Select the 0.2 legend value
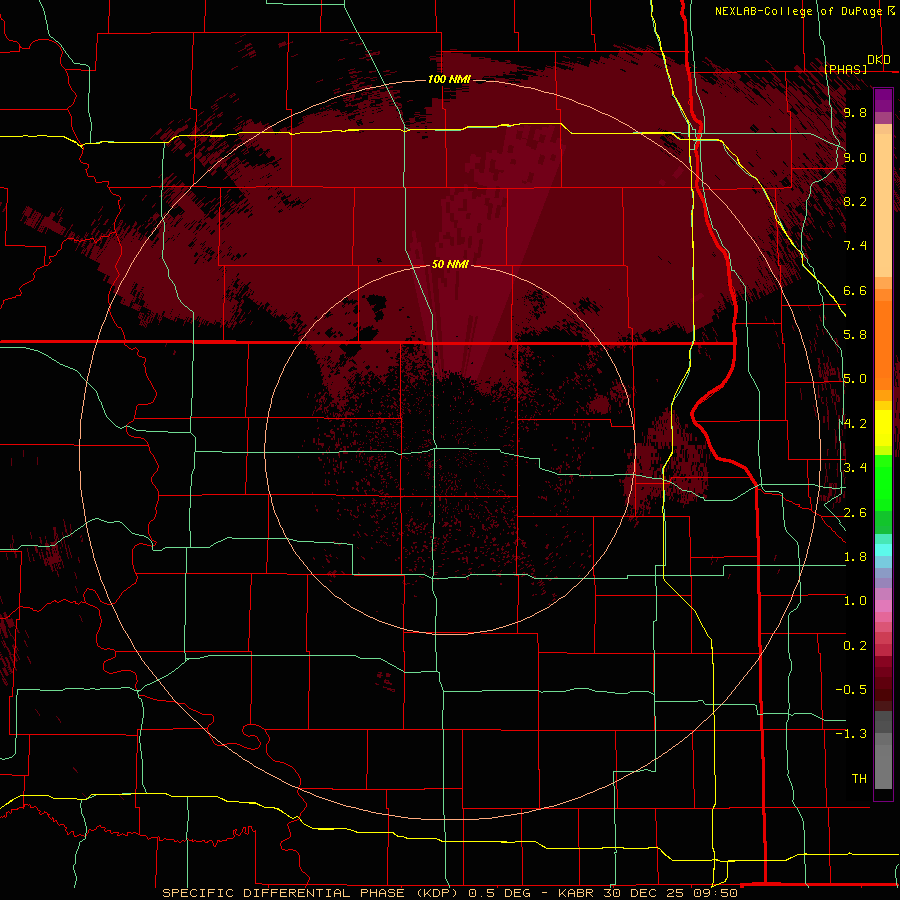 (855, 646)
